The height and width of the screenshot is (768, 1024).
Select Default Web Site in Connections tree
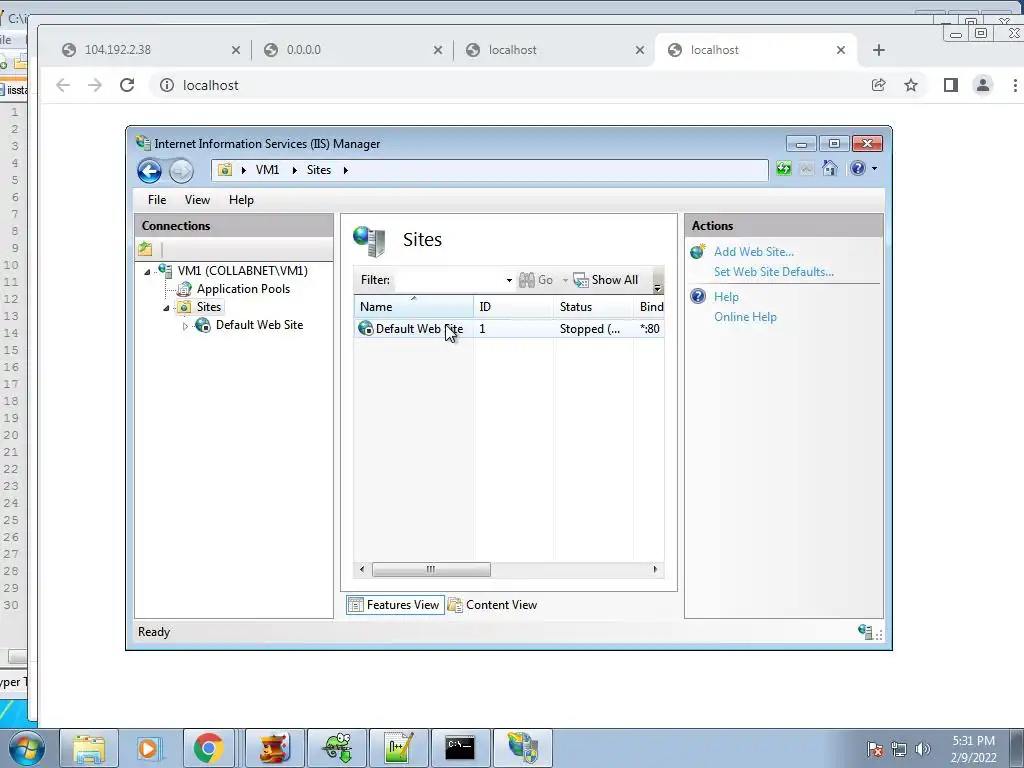coord(259,325)
